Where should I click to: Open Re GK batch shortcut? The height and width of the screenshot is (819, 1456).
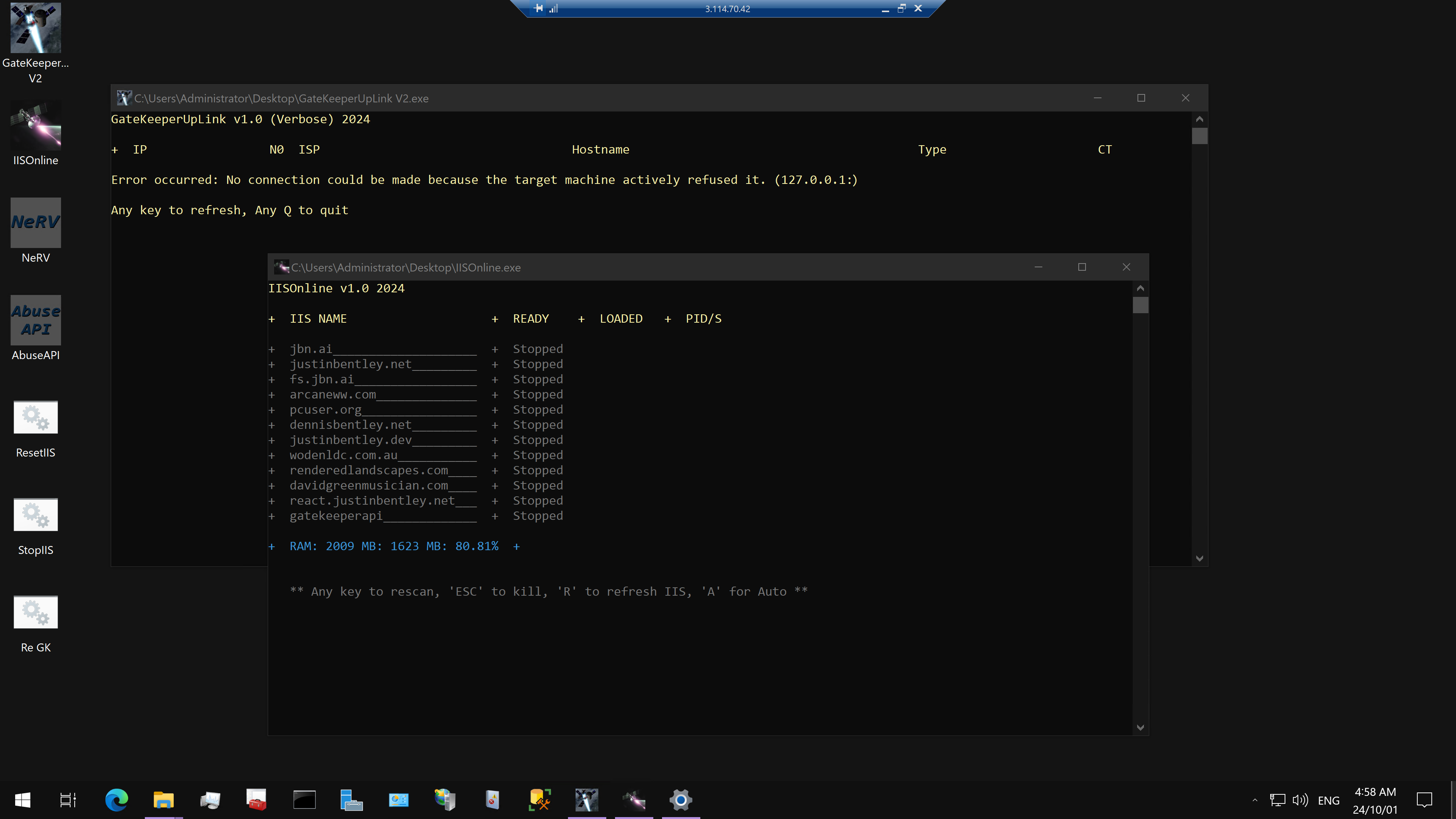35,624
